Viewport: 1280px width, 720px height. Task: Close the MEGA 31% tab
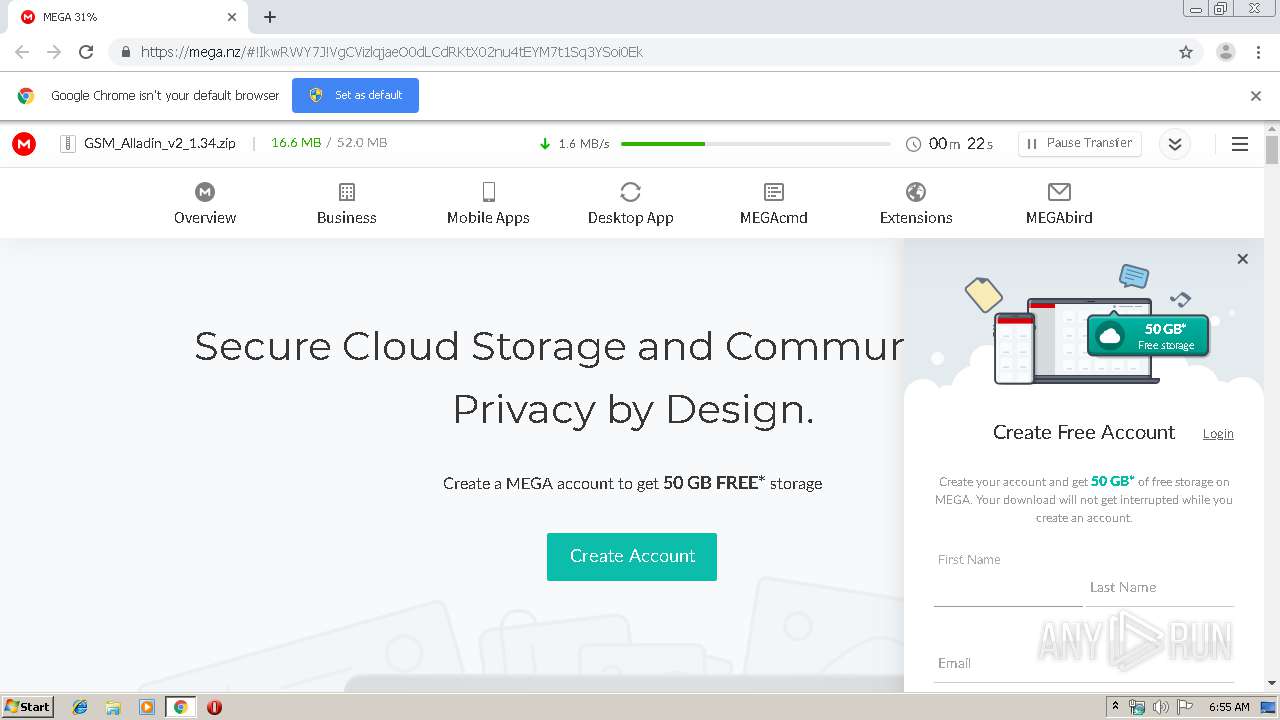click(x=232, y=17)
